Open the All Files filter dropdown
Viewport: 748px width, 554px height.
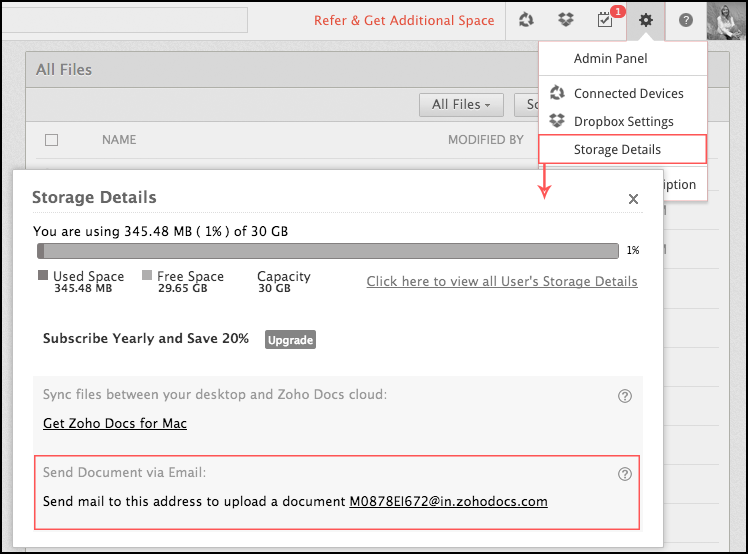461,105
